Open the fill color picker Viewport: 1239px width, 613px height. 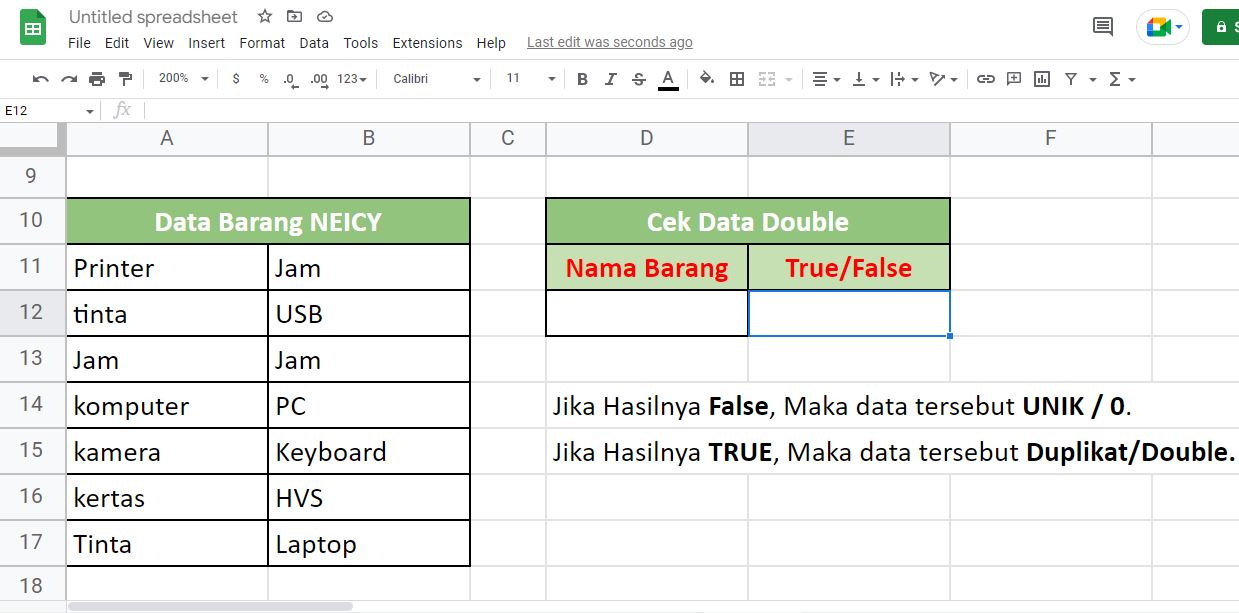(x=707, y=79)
